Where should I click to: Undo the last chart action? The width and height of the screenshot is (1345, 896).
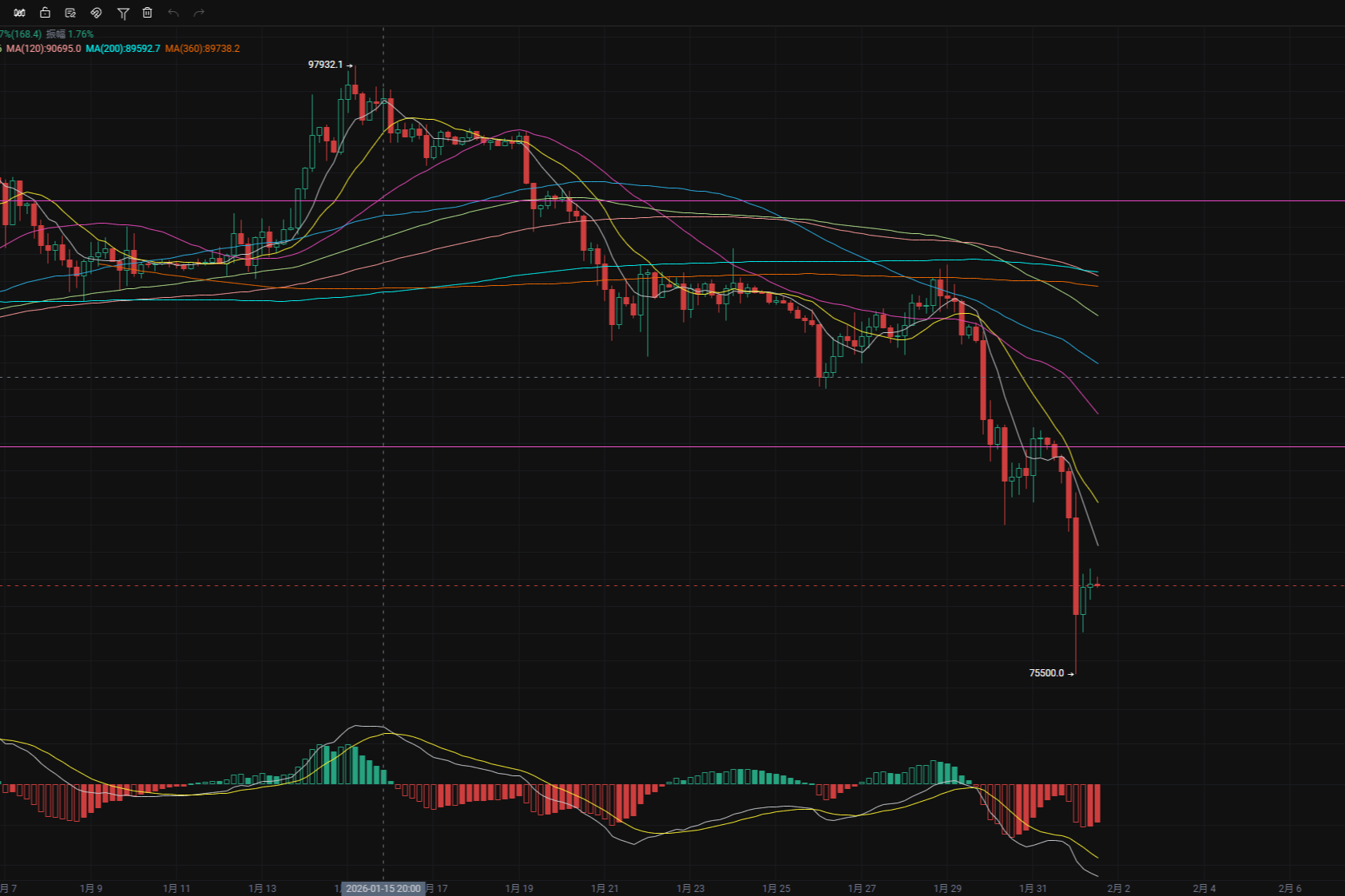174,13
